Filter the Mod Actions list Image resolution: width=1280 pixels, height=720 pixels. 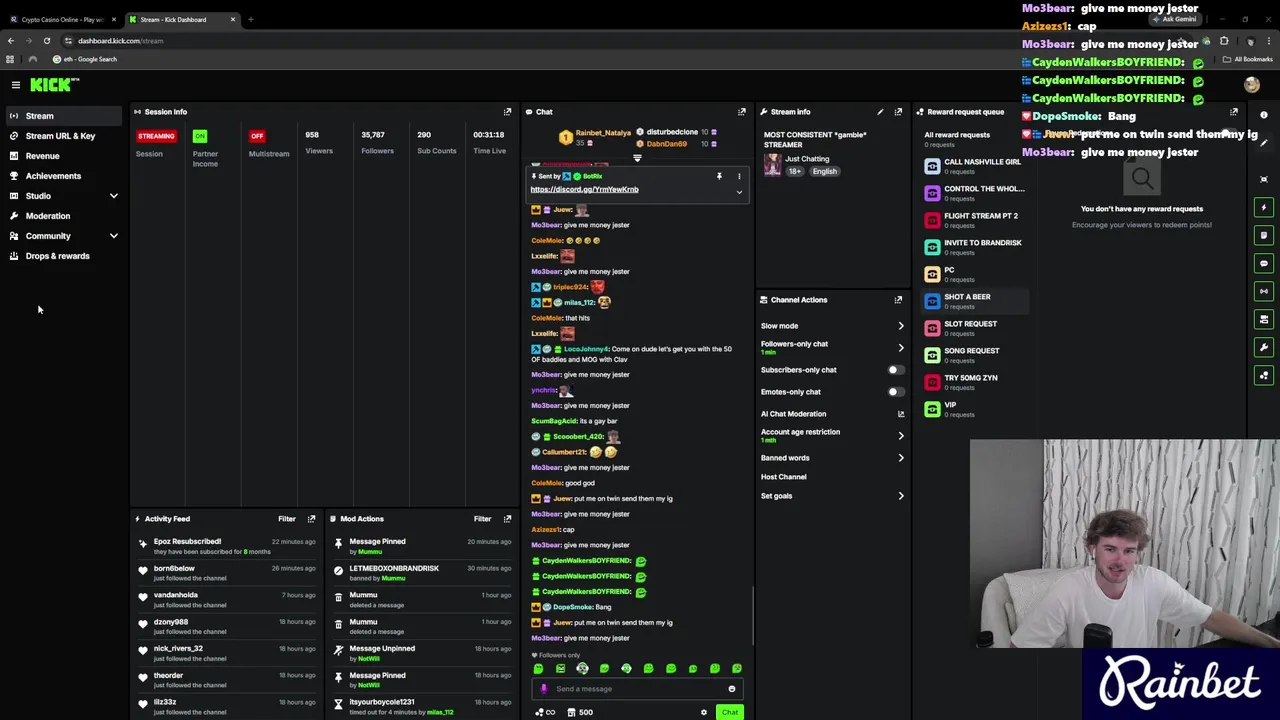[482, 519]
